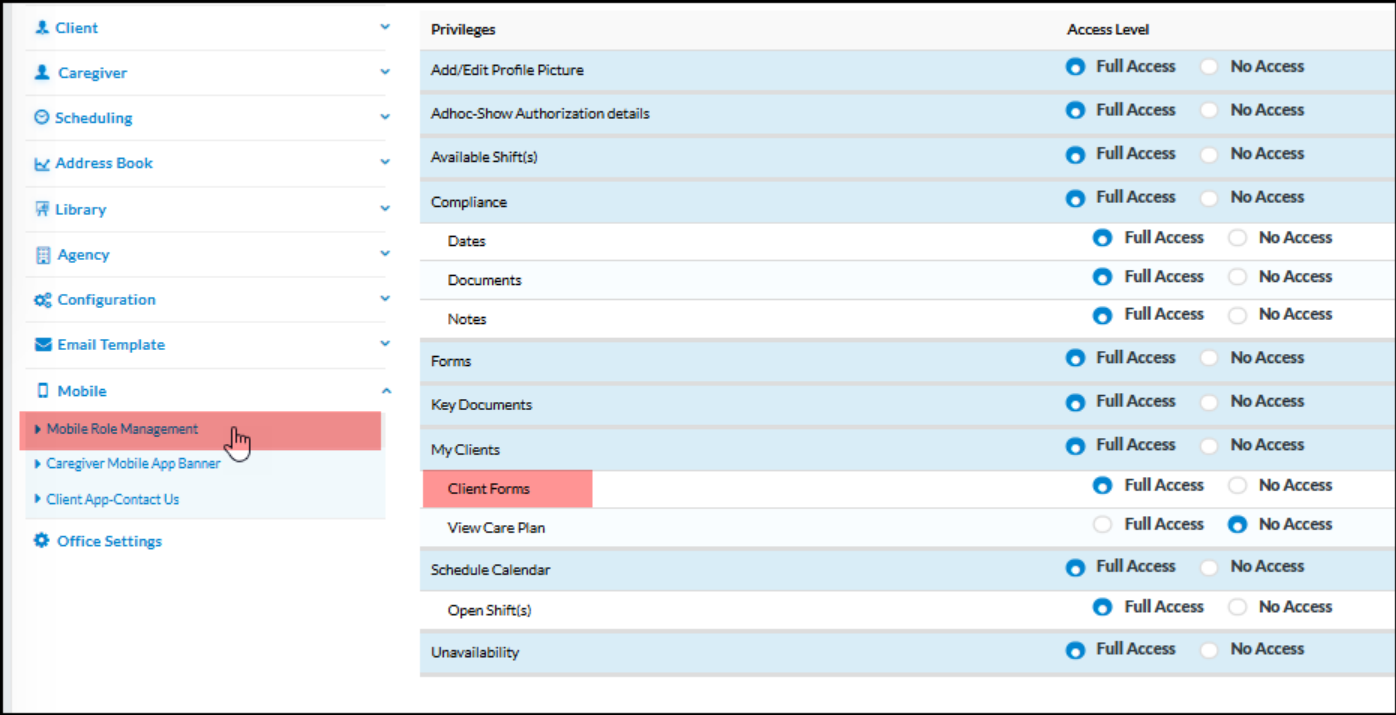Set Compliance Notes to No Access
1396x715 pixels.
tap(1237, 314)
